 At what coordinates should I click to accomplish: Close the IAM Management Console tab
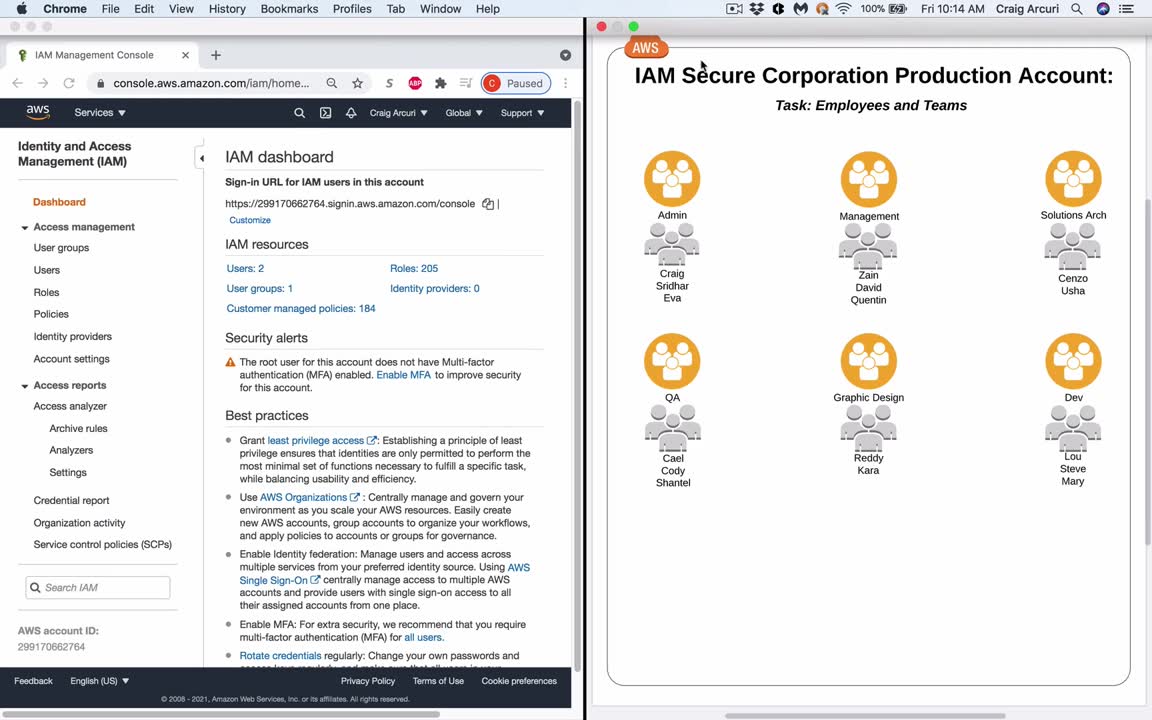tap(185, 55)
